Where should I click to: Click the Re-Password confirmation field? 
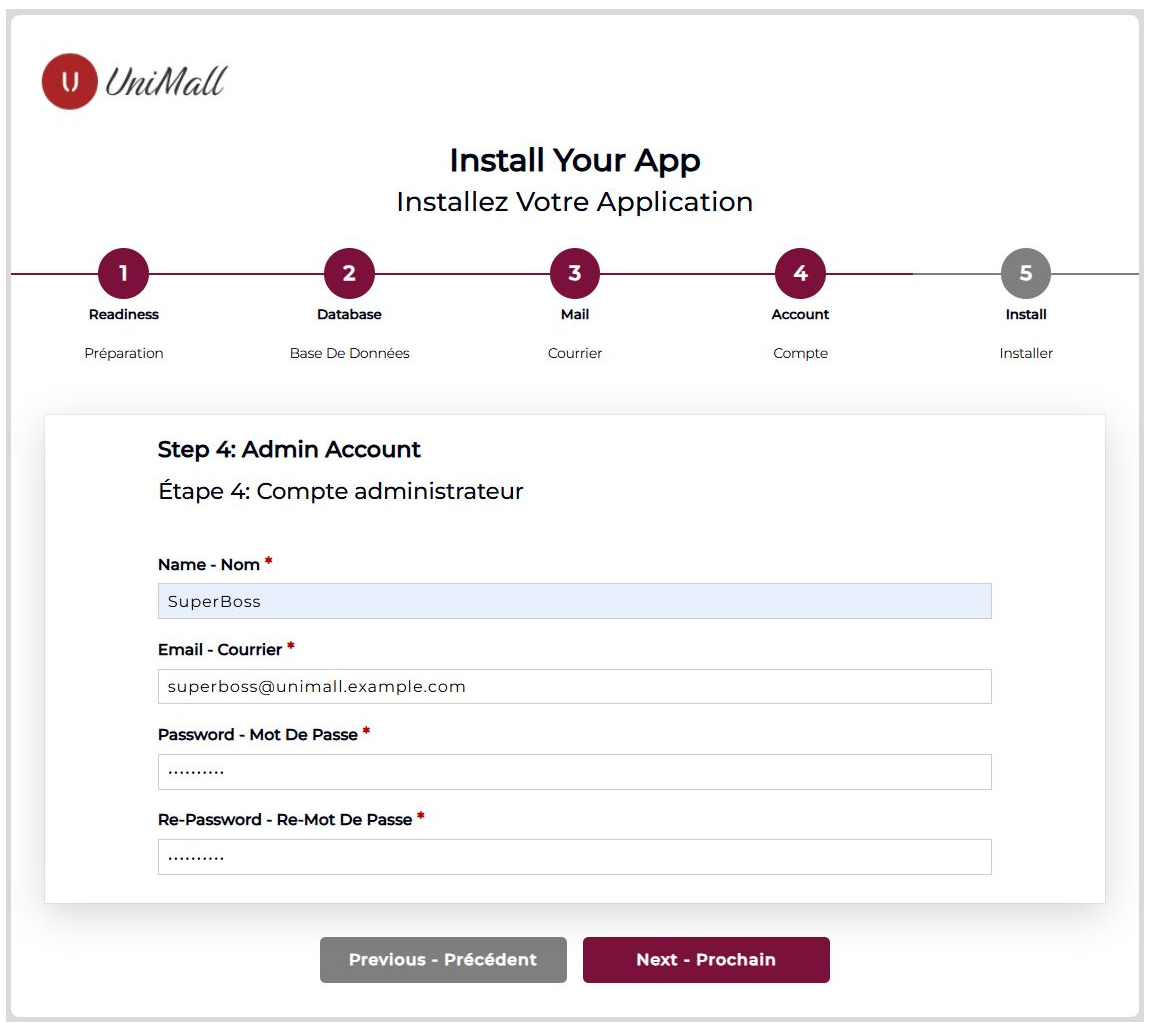(x=574, y=857)
